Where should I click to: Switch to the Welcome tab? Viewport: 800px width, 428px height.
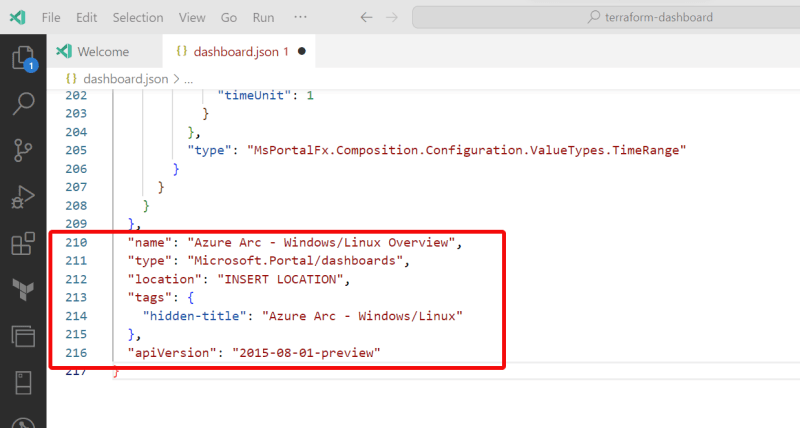[x=105, y=52]
